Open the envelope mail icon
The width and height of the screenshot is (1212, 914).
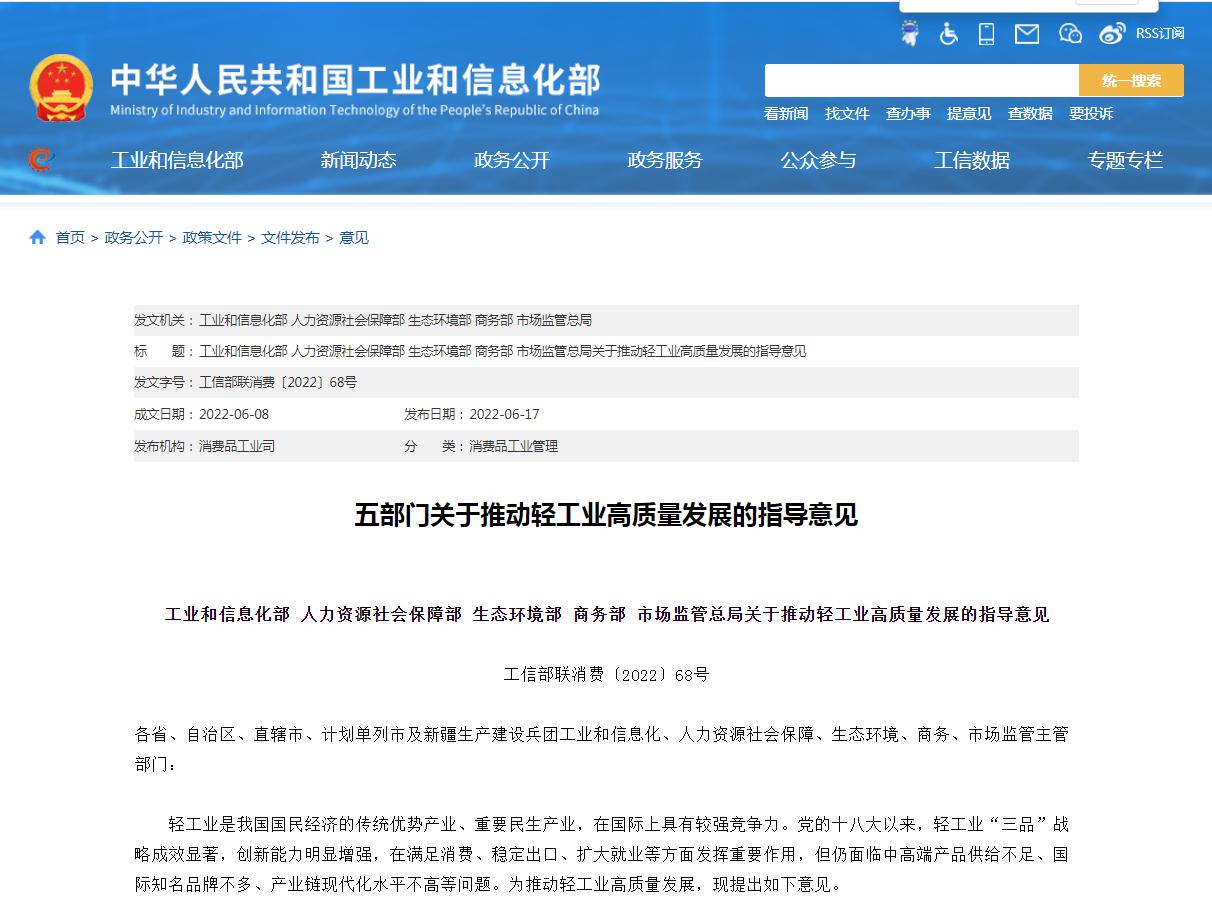(1027, 34)
